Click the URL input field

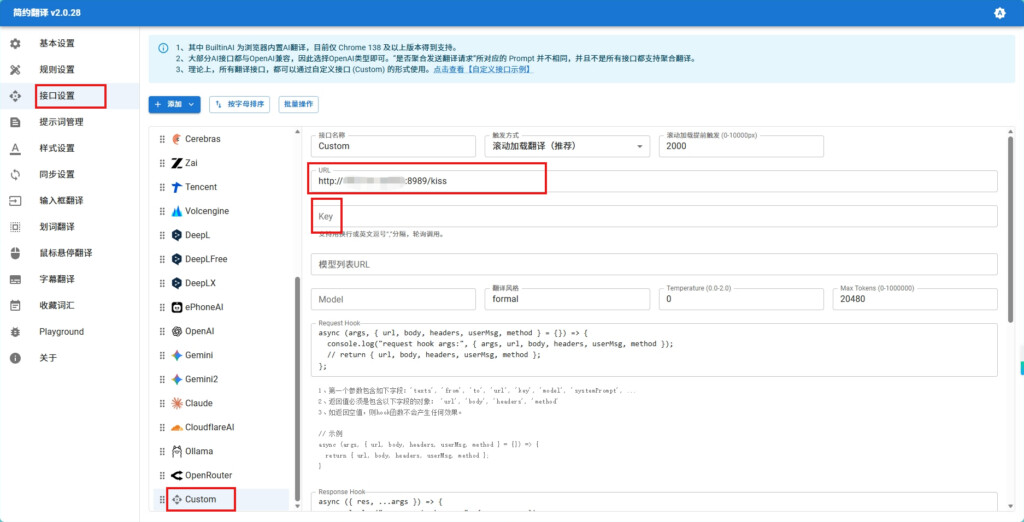pyautogui.click(x=654, y=181)
